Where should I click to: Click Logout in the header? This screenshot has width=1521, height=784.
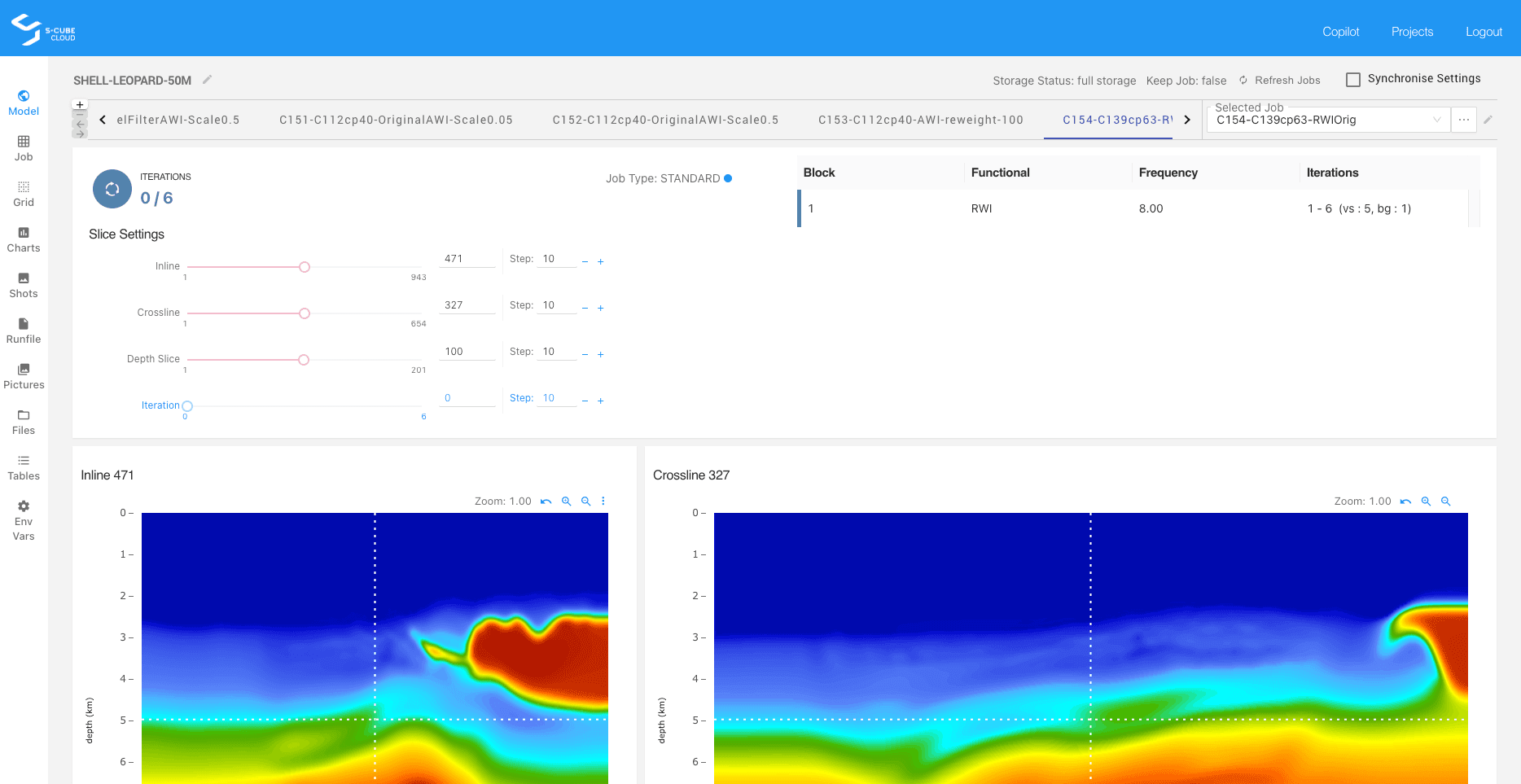(1484, 32)
